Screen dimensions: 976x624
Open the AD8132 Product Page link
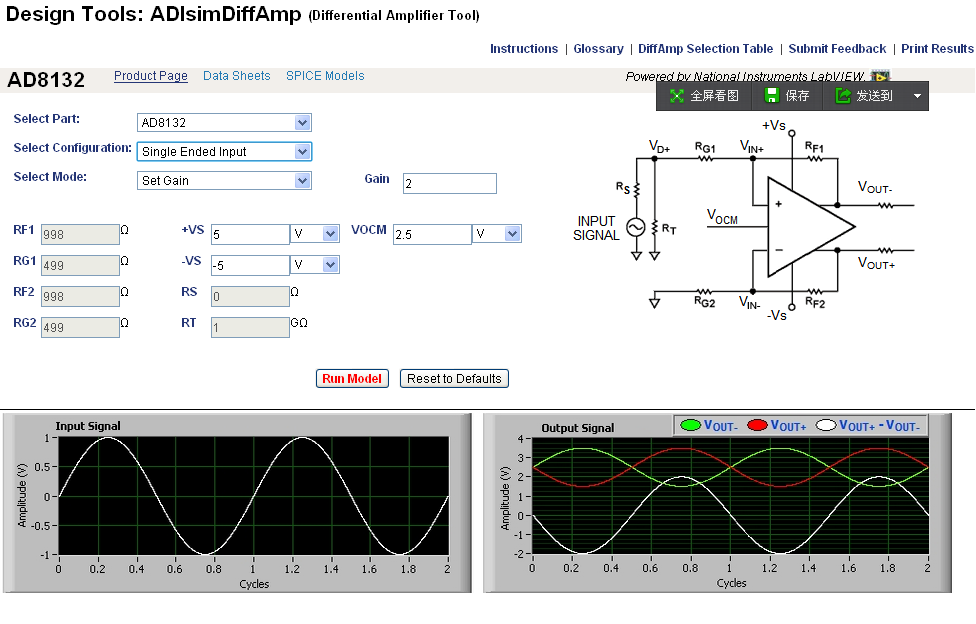point(151,76)
